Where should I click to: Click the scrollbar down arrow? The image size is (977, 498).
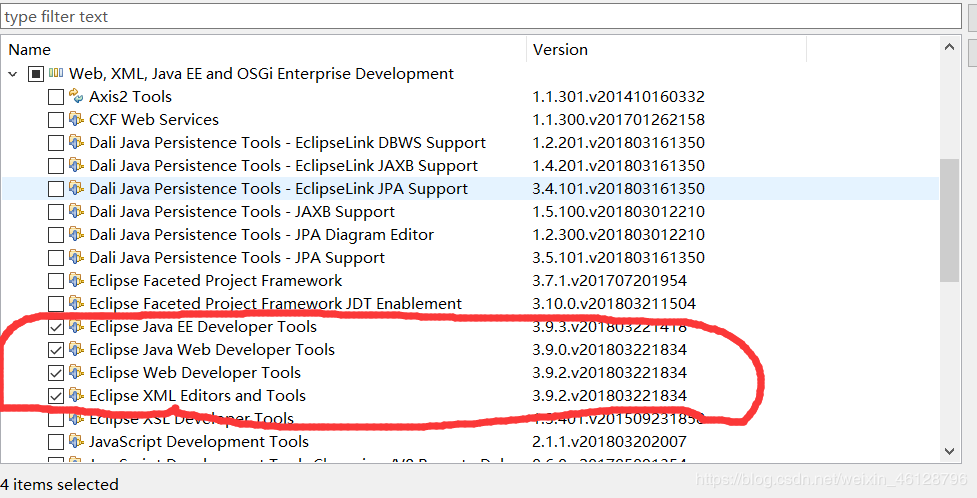949,451
